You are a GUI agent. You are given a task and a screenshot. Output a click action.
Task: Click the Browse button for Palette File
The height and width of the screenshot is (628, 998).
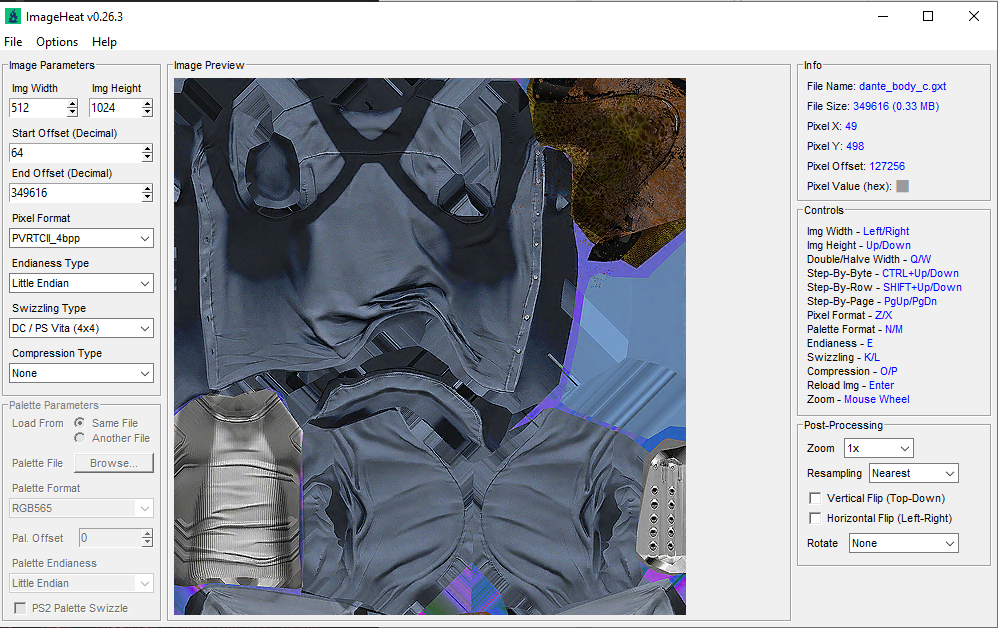click(x=114, y=463)
